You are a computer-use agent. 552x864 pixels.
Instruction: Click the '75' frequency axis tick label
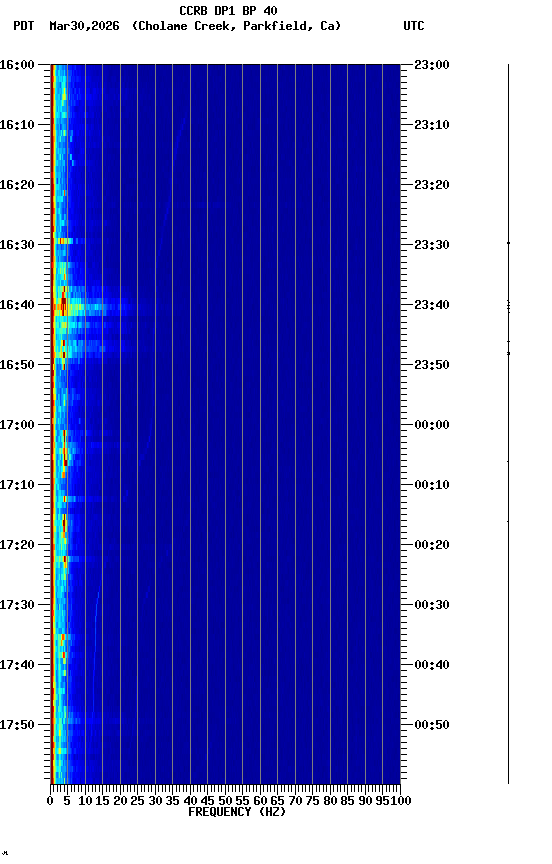click(312, 802)
